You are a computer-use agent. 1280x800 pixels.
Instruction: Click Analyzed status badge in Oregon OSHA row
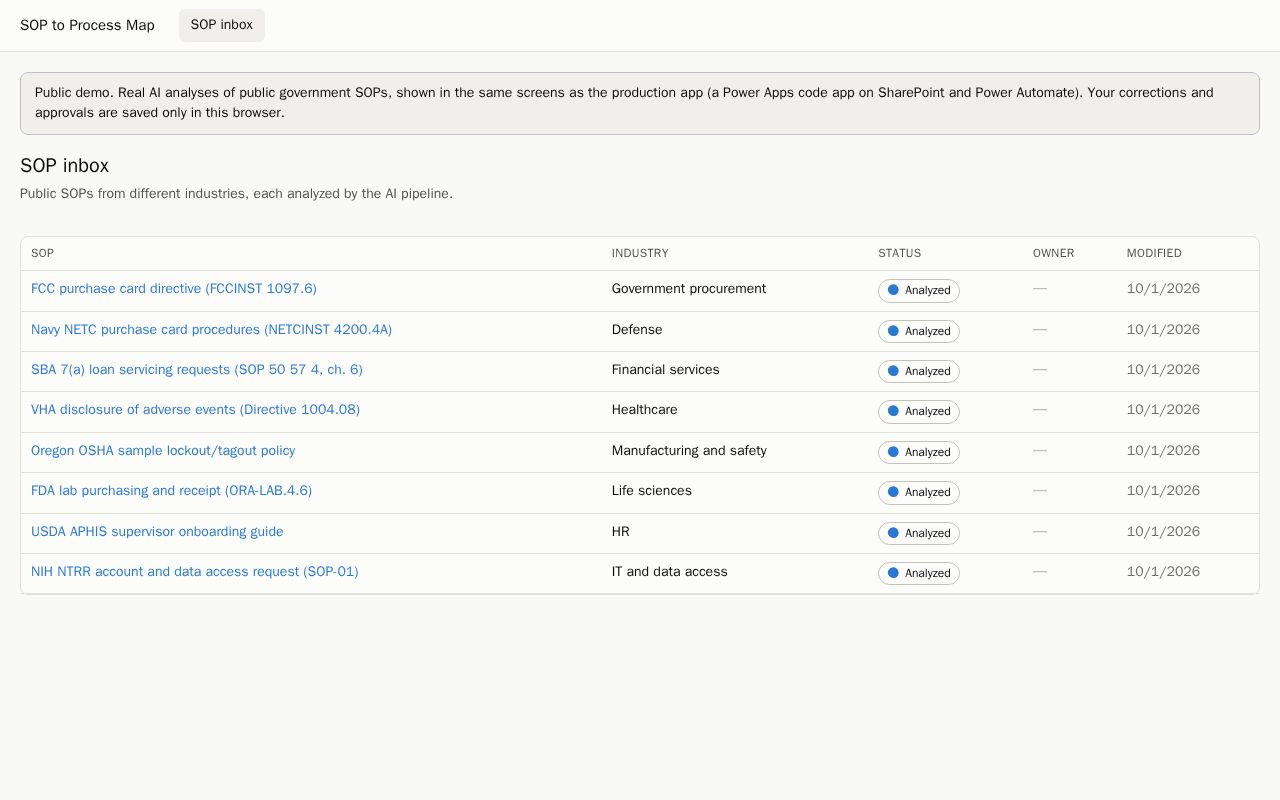pos(919,452)
